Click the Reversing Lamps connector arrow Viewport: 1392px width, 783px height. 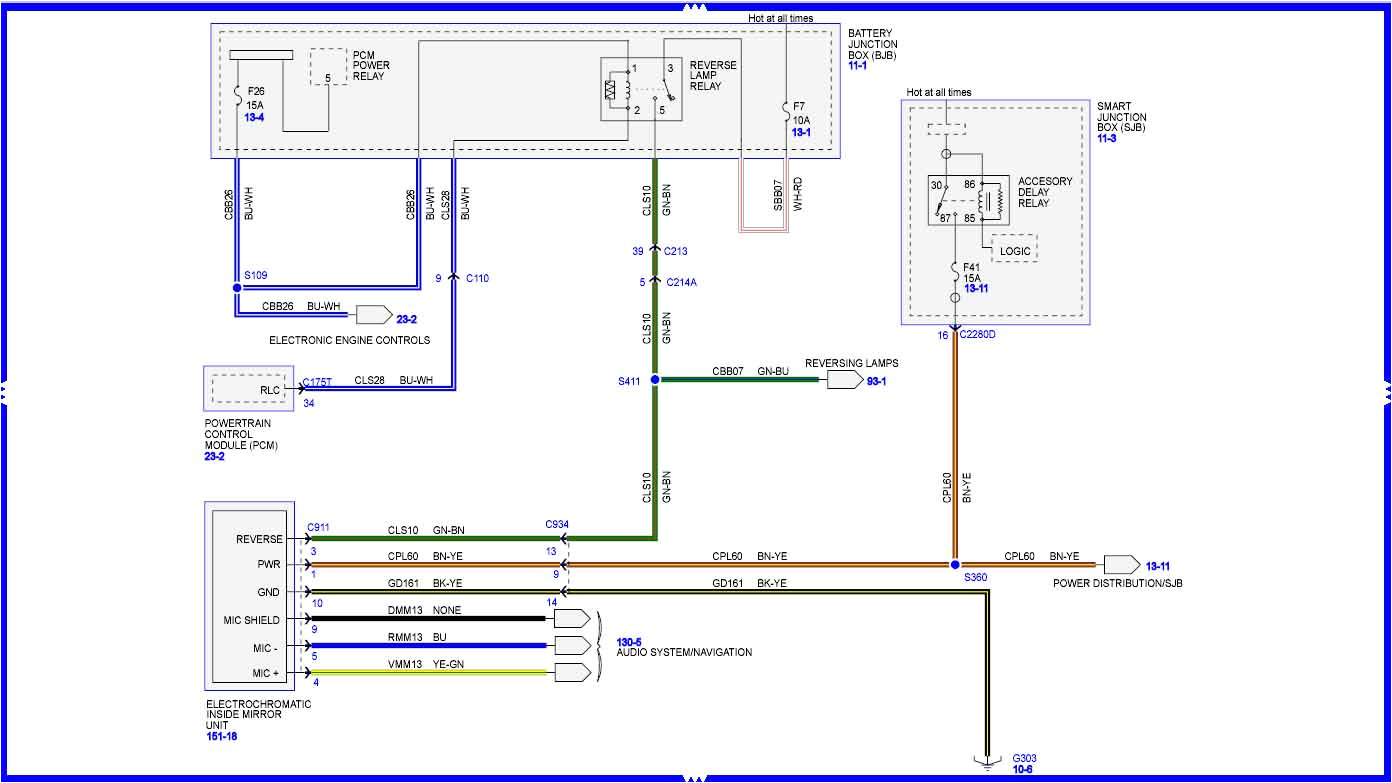pos(844,380)
